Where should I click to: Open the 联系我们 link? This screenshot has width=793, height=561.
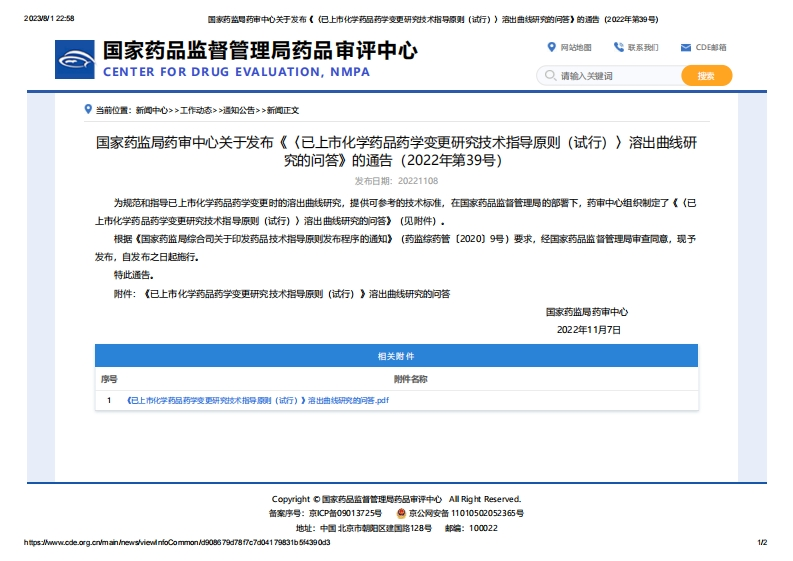click(643, 48)
